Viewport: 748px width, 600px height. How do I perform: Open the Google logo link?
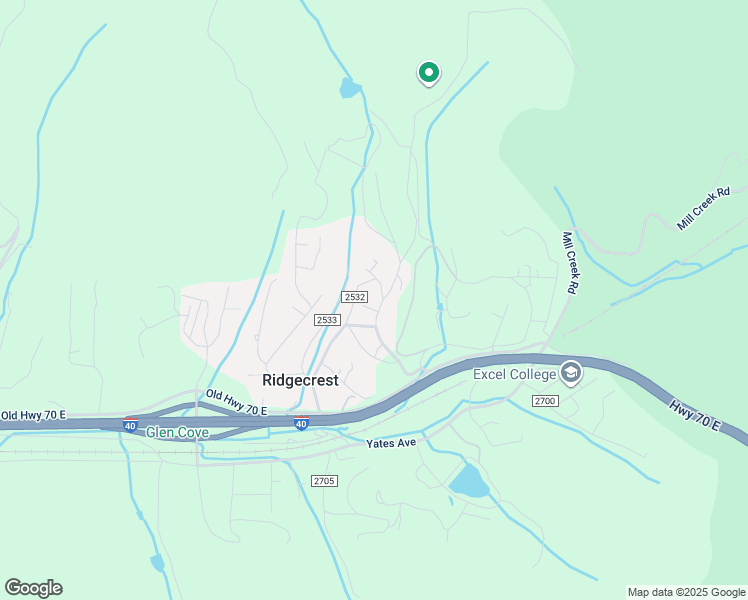point(33,588)
